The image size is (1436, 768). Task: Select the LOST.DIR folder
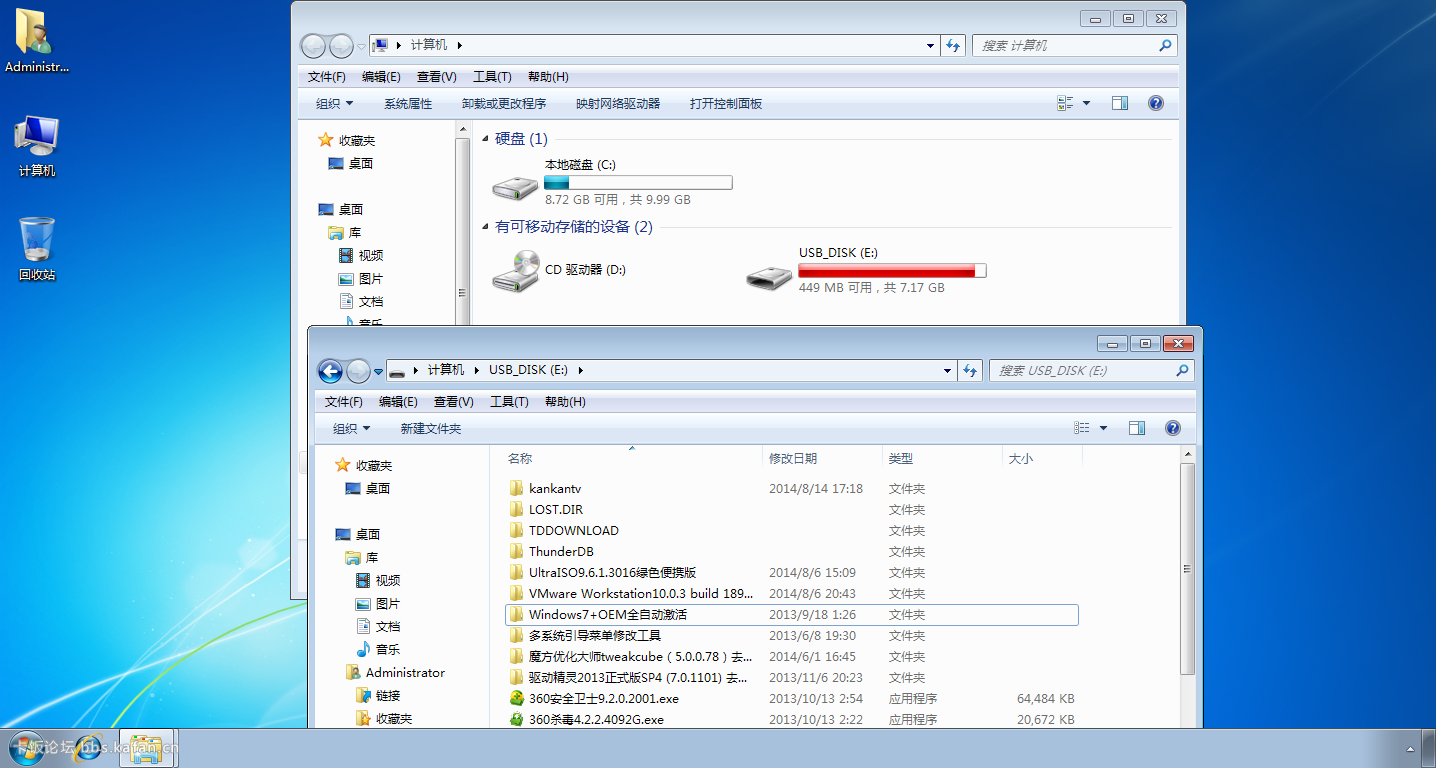coord(556,510)
